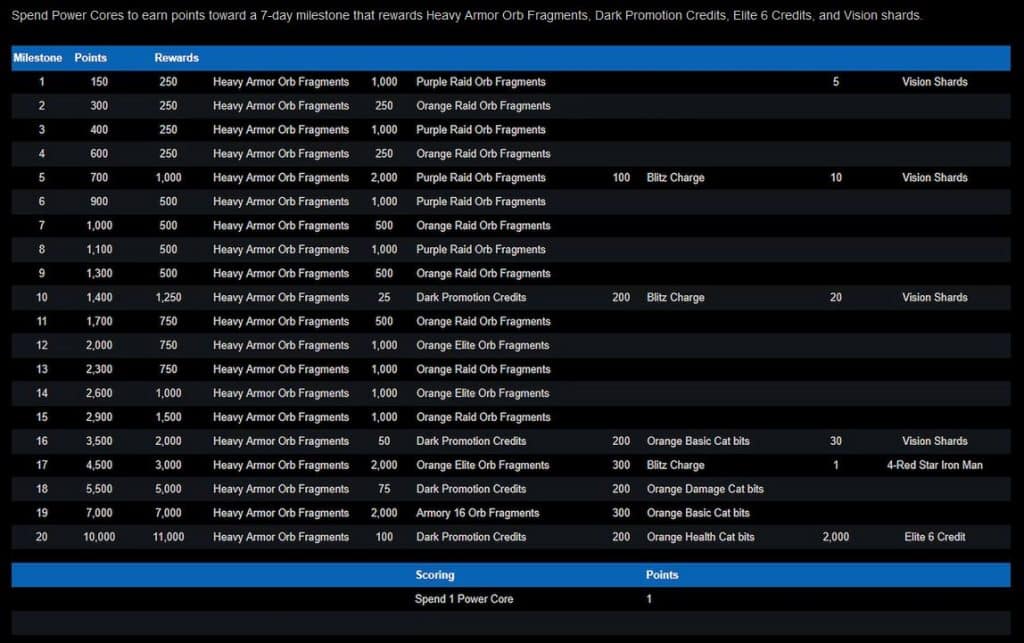Select the "11,000" Heavy Armor reward amount
Image resolution: width=1024 pixels, height=643 pixels.
(x=168, y=537)
